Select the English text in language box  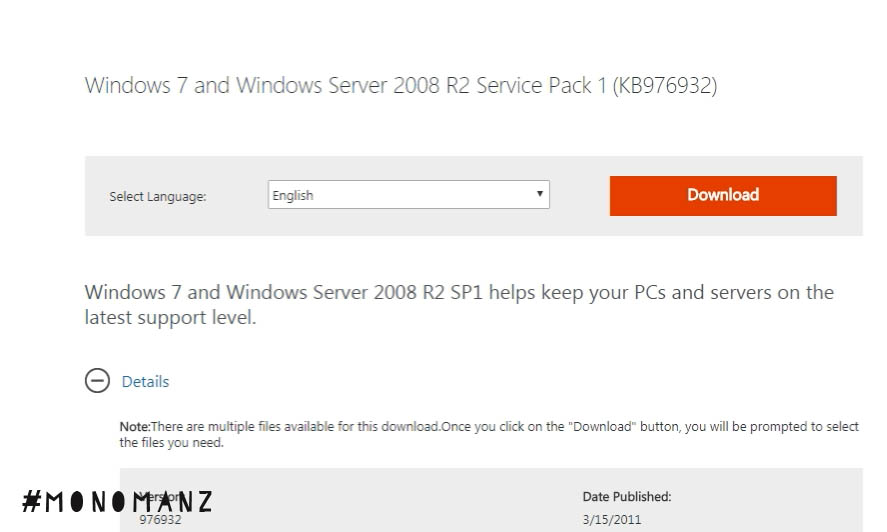point(293,196)
